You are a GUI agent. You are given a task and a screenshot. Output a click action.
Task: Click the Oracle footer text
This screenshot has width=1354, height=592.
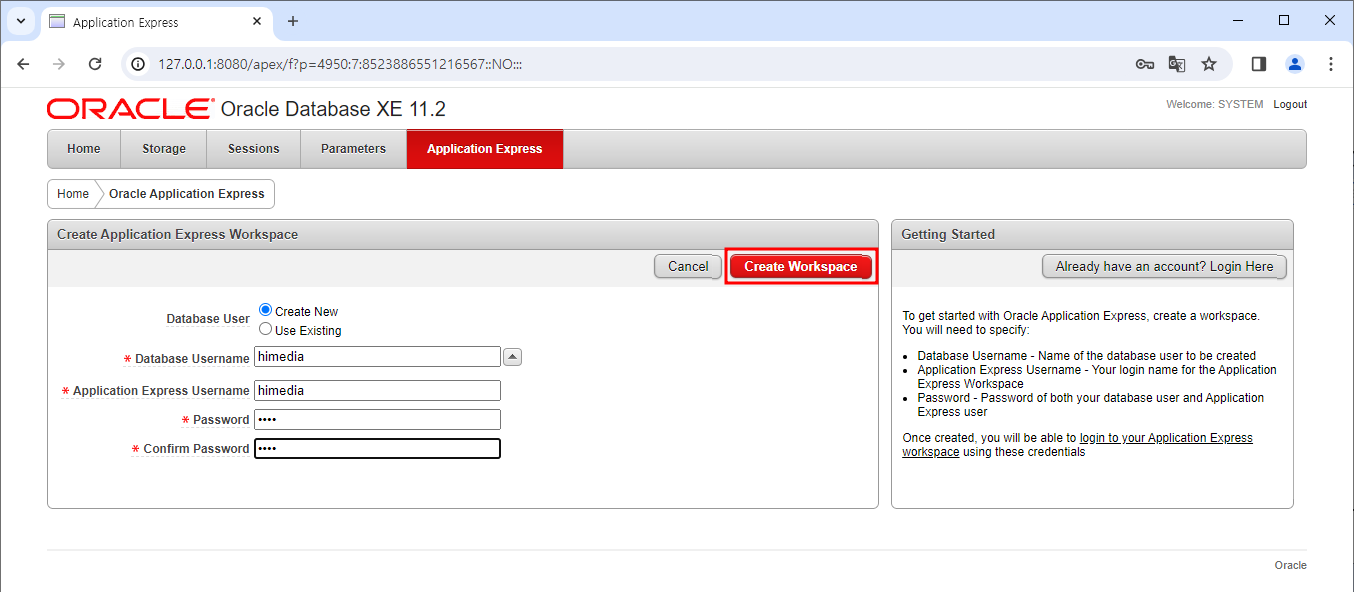[x=1290, y=565]
